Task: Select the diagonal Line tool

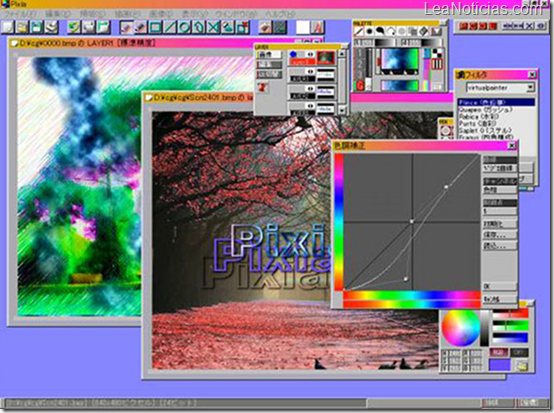Action: [170, 27]
